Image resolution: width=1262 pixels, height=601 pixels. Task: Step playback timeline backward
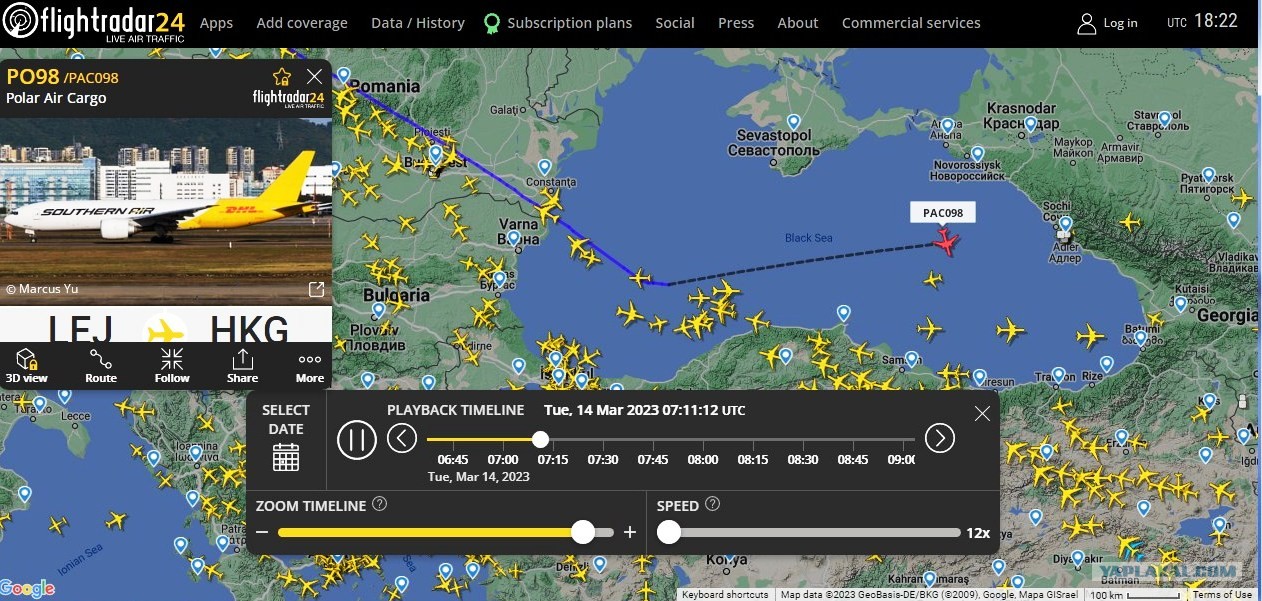pyautogui.click(x=402, y=438)
